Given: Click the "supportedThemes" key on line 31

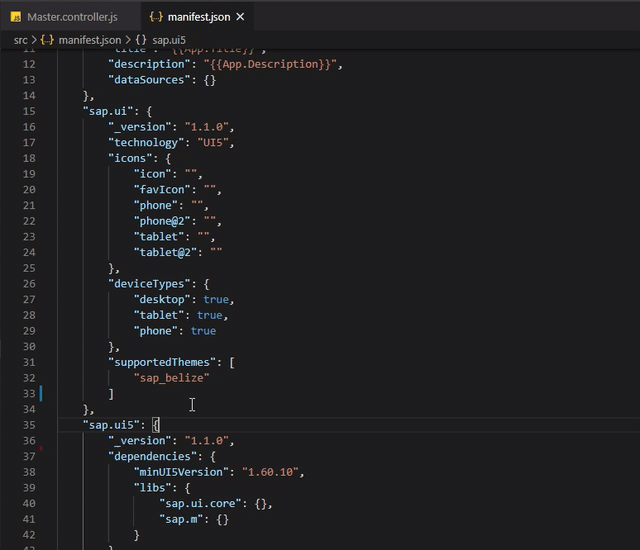Looking at the screenshot, I should point(162,362).
